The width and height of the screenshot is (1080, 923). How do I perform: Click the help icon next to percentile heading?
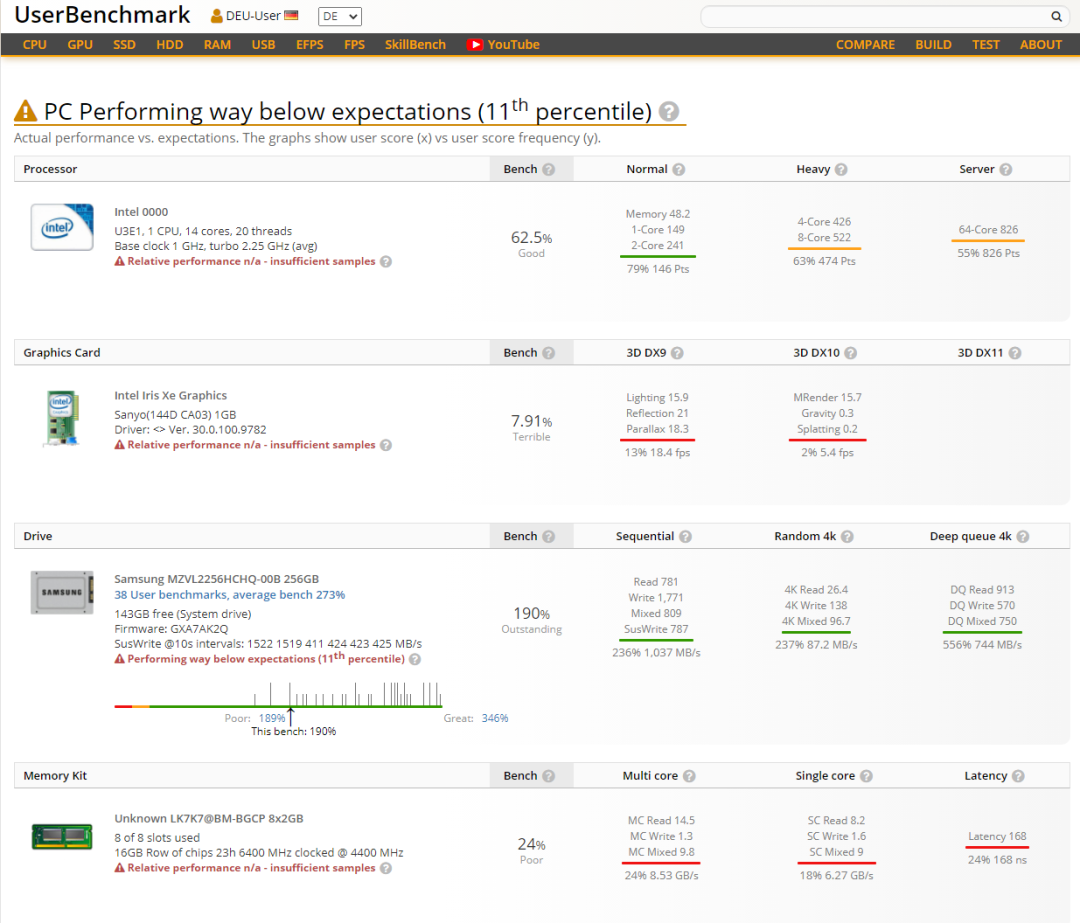point(669,111)
